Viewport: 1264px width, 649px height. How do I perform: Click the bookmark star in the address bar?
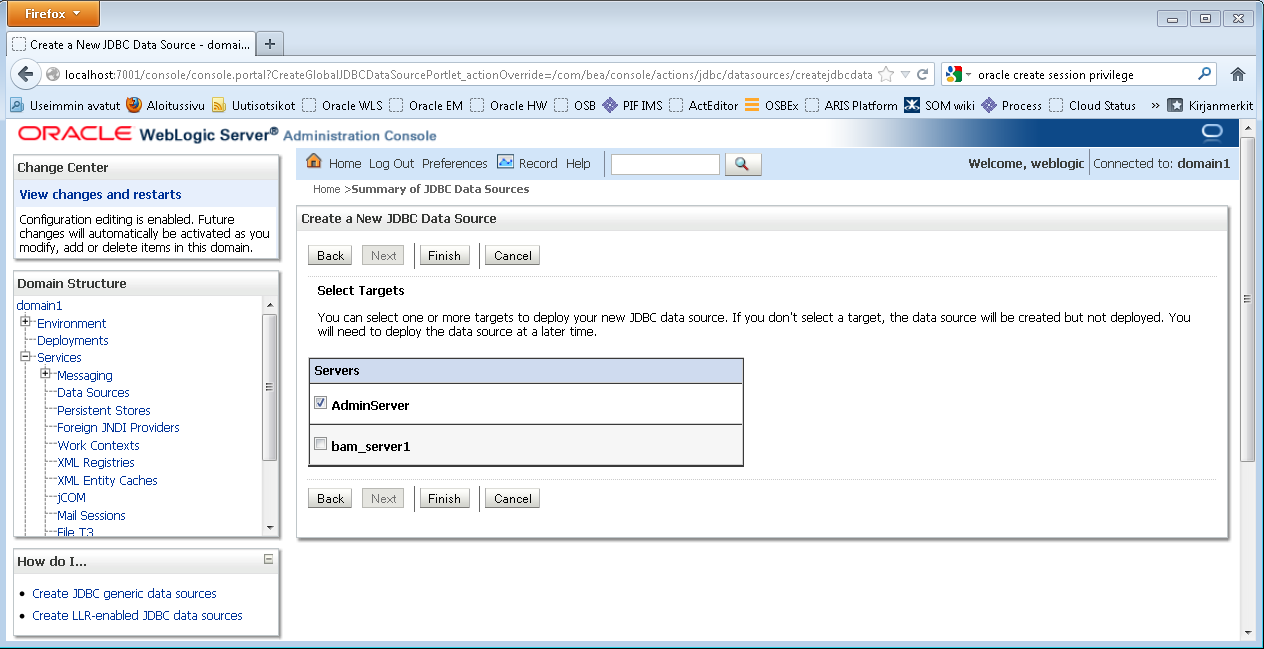(x=885, y=74)
